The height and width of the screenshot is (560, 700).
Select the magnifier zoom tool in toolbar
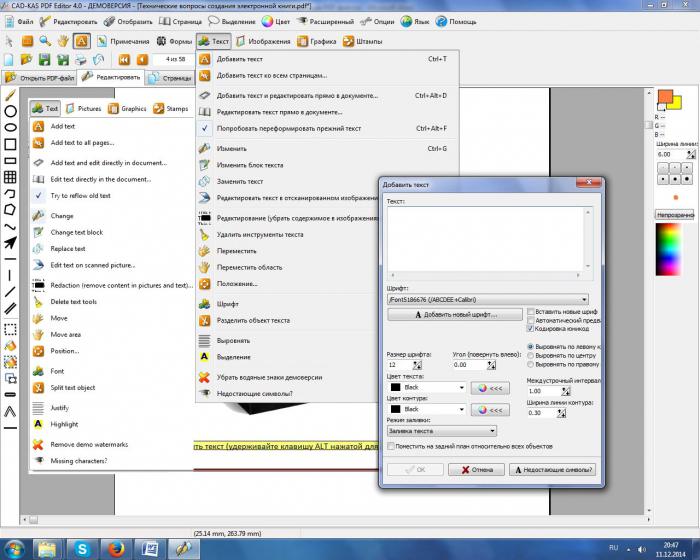(x=45, y=41)
